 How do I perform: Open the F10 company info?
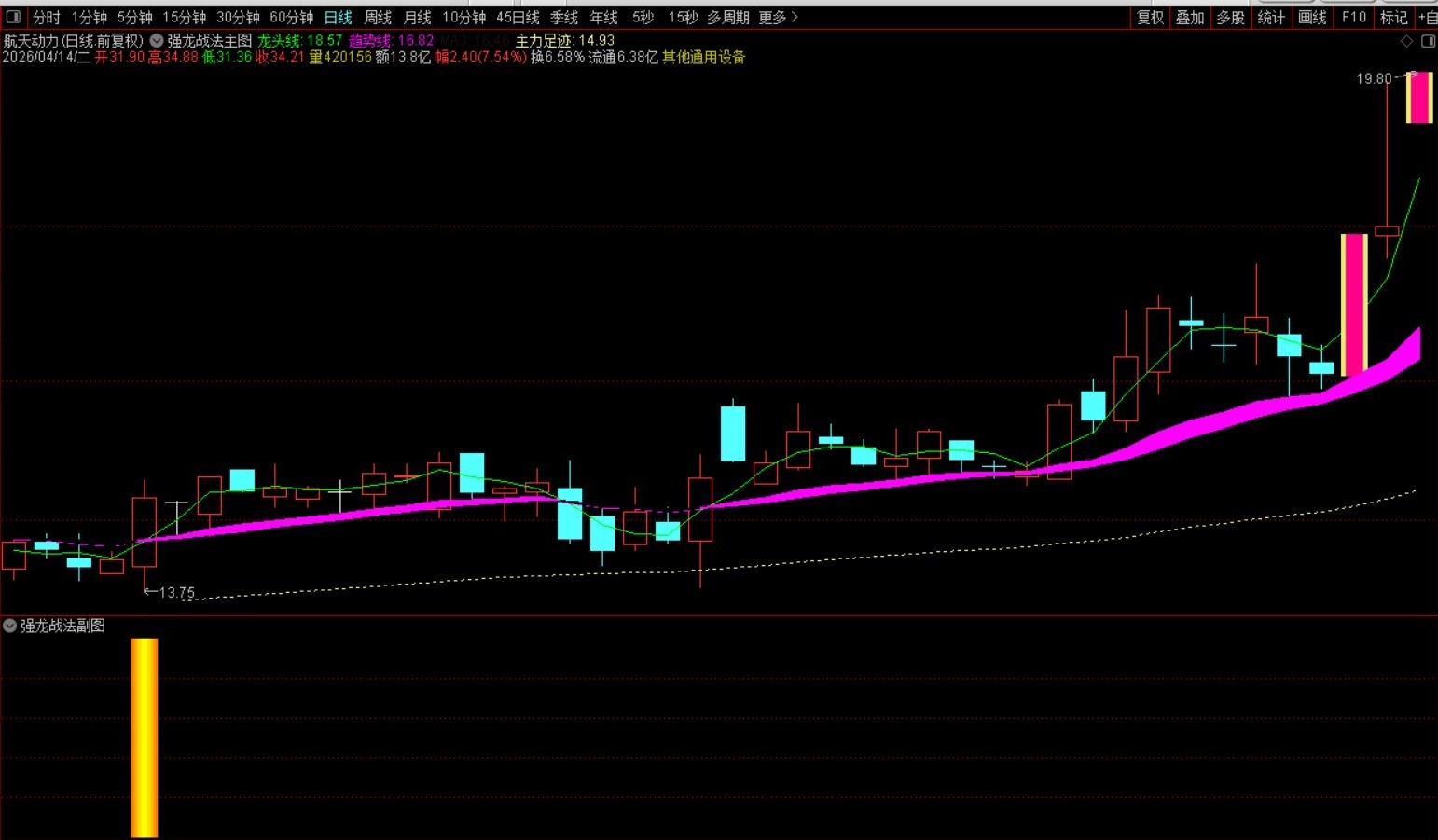tap(1354, 17)
